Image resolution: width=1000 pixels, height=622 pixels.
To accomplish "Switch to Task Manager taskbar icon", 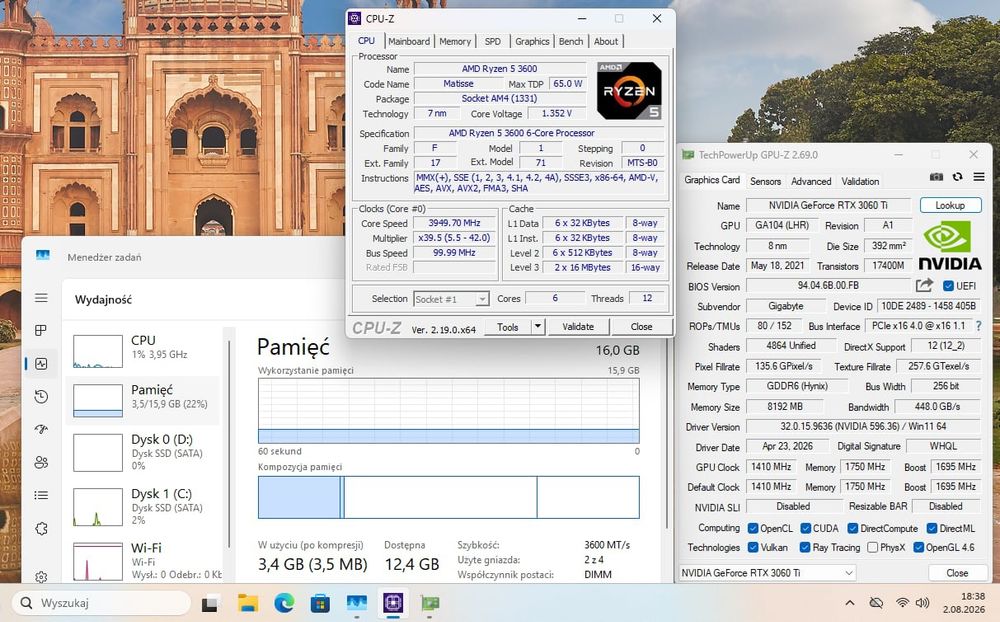I will click(x=357, y=603).
